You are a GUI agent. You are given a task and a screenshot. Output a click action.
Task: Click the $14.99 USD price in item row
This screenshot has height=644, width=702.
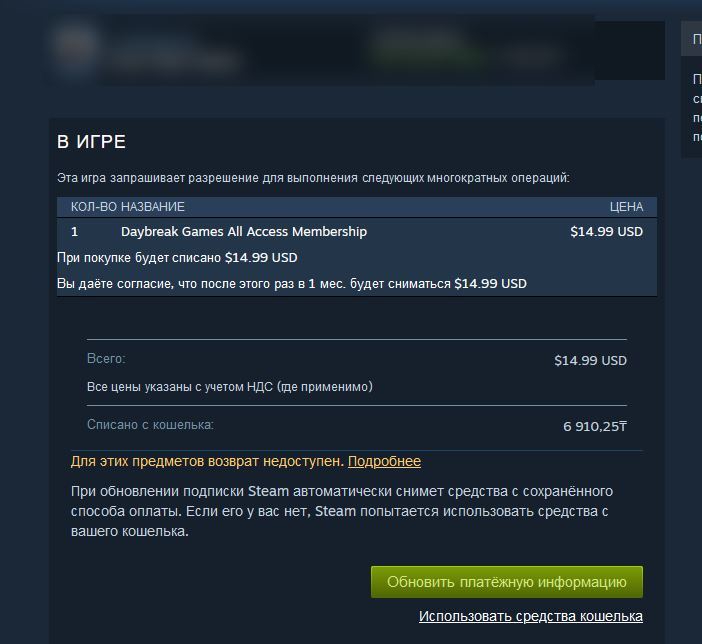point(606,232)
